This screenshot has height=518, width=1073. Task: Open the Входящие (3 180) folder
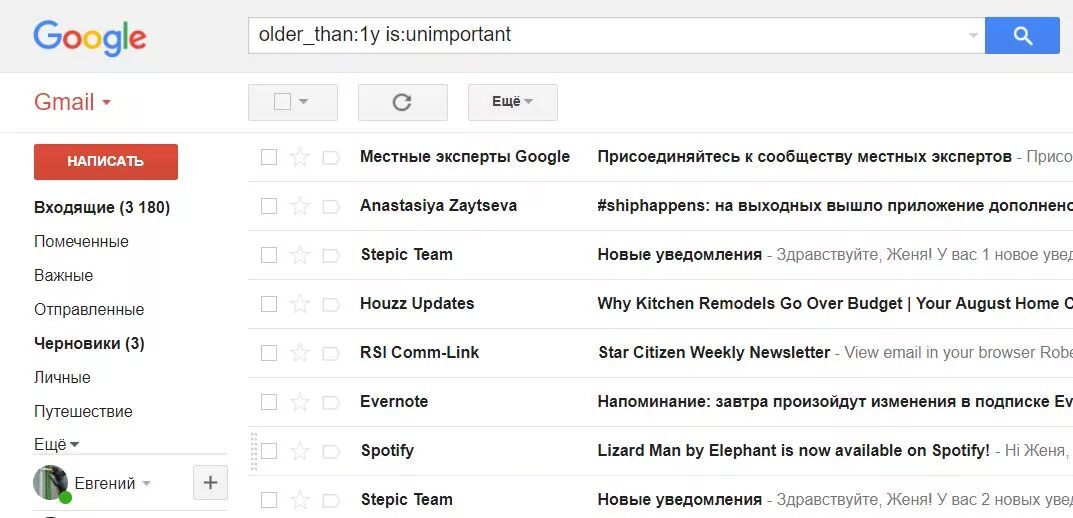tap(102, 208)
